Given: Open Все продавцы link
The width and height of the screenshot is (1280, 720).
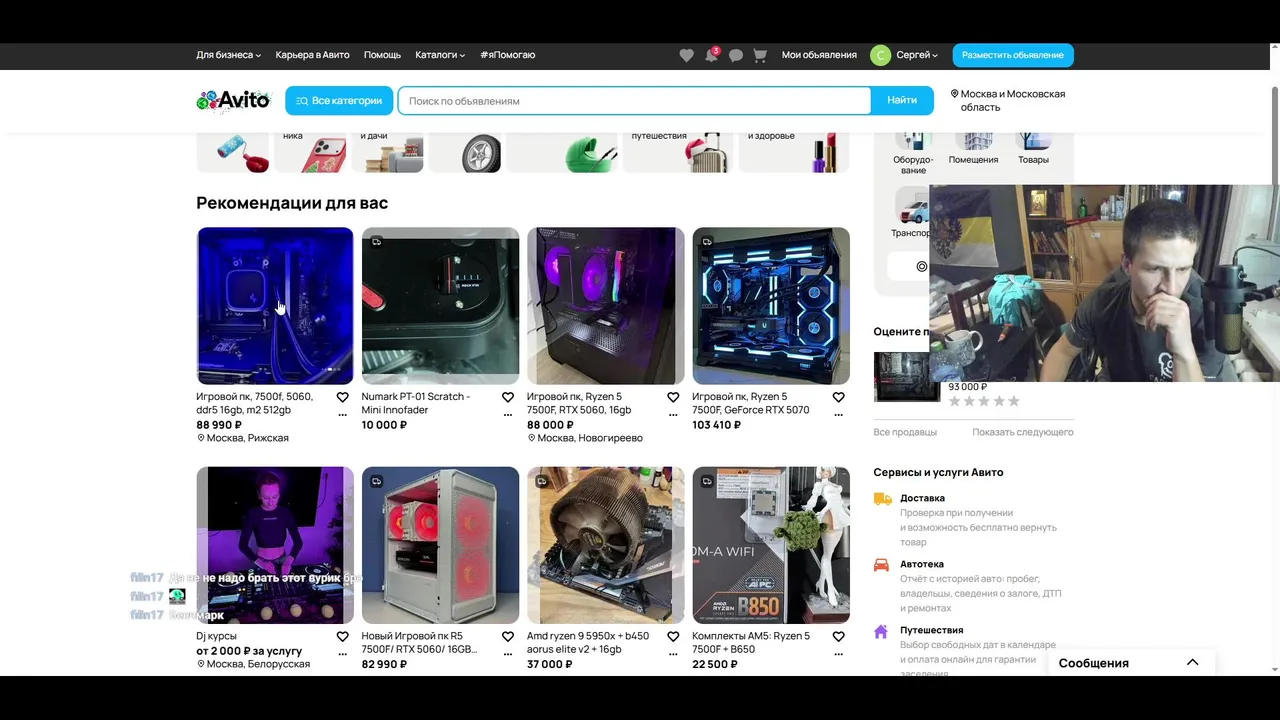Looking at the screenshot, I should (905, 432).
